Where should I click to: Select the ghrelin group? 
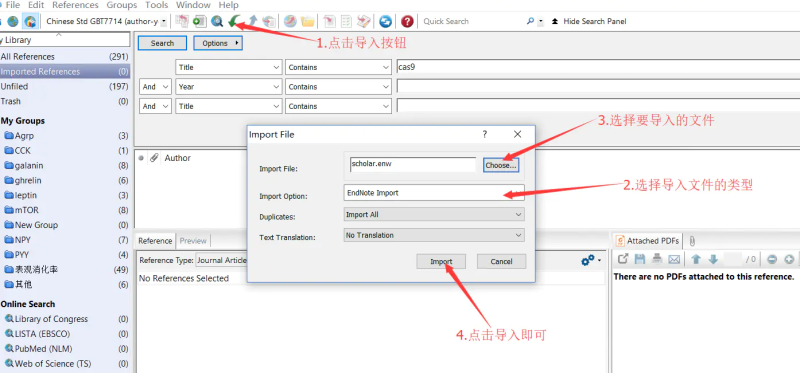(x=65, y=180)
